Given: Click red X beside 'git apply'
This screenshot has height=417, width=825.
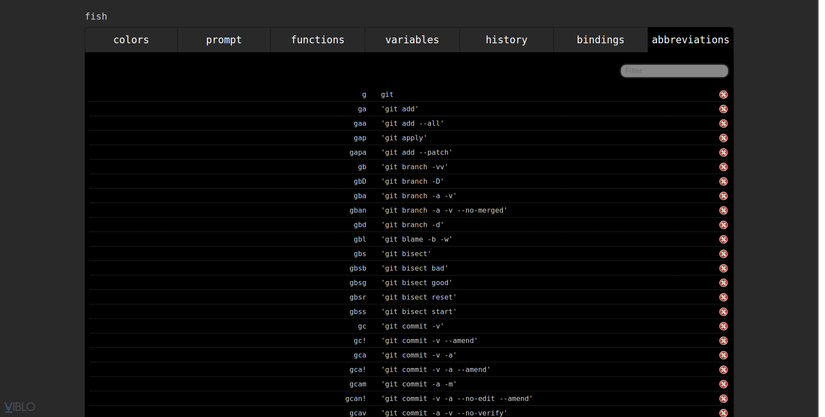Looking at the screenshot, I should (723, 138).
